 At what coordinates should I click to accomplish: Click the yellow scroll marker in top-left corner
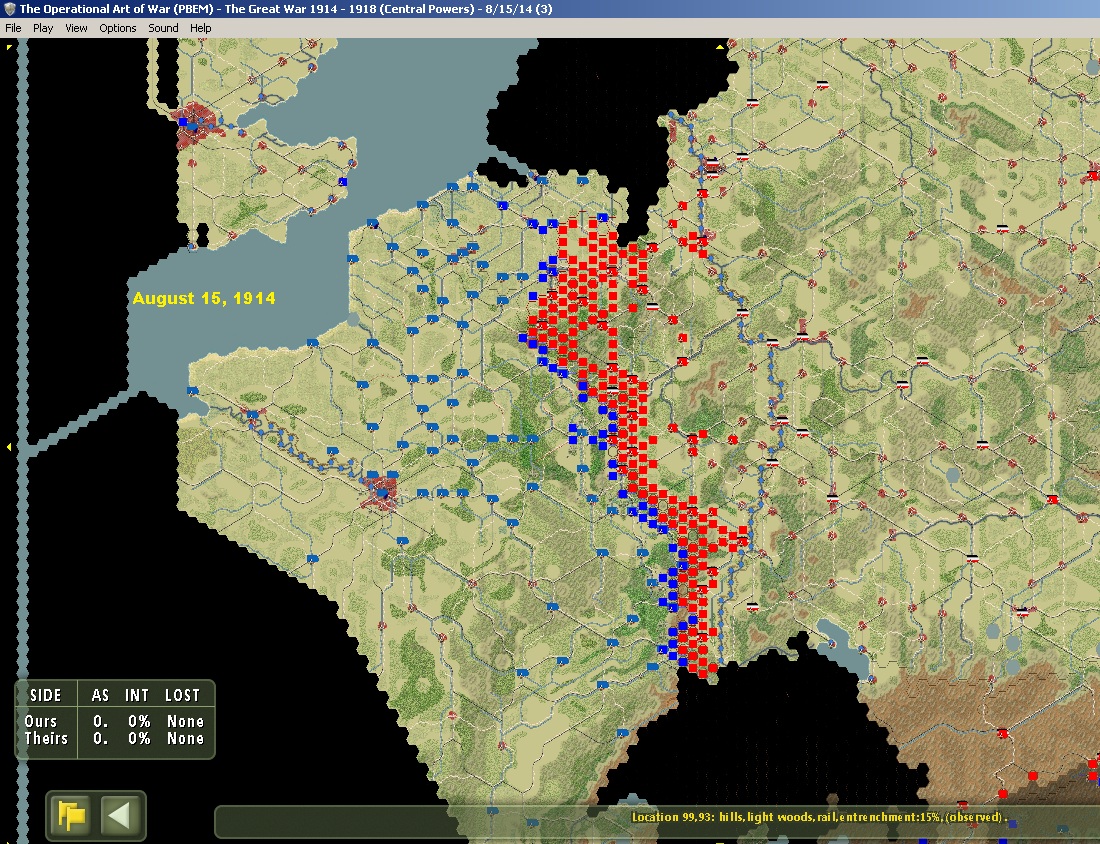9,46
